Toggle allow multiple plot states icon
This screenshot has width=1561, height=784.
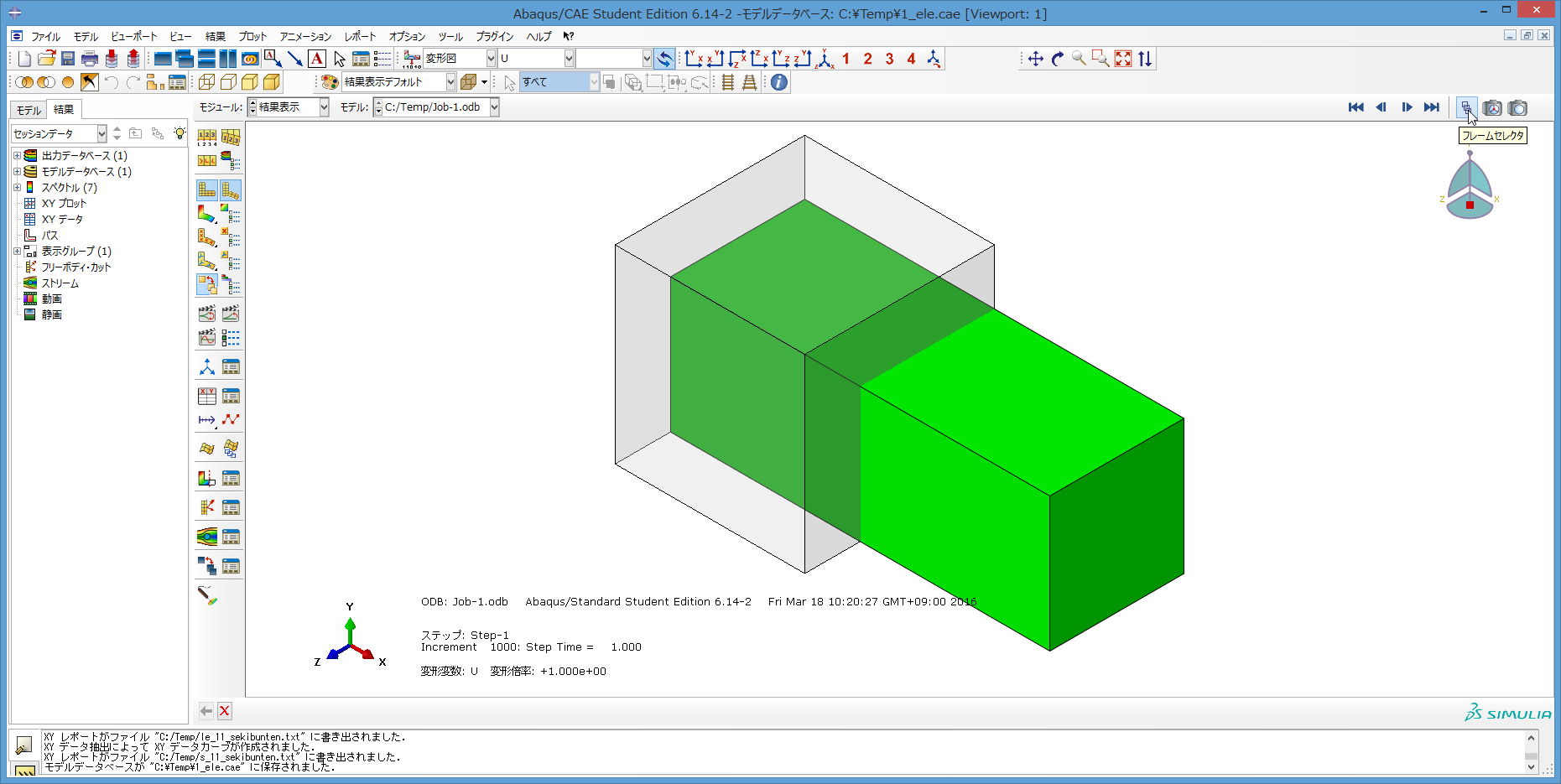[207, 284]
